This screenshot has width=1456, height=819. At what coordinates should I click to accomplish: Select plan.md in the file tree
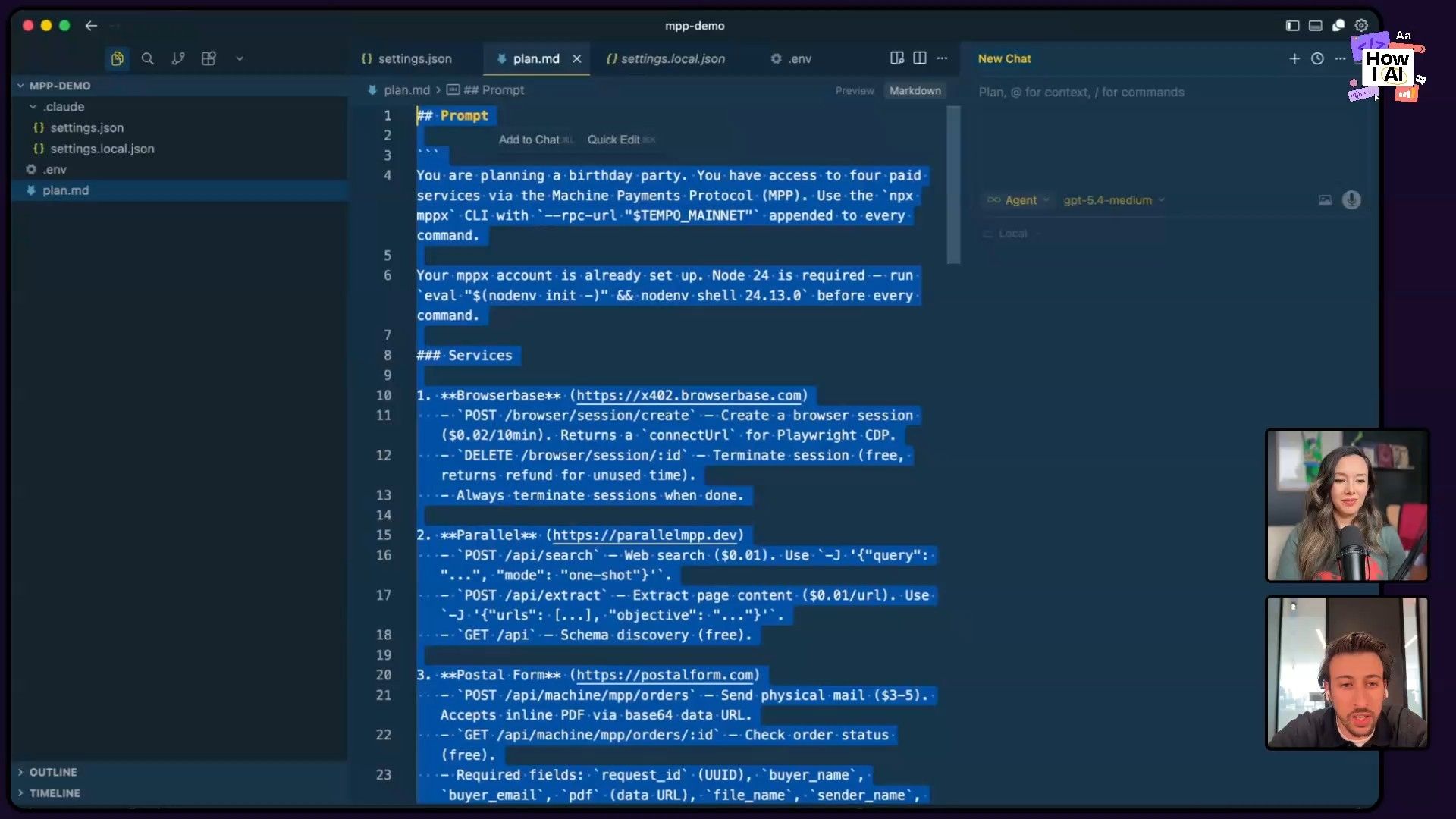click(180, 190)
